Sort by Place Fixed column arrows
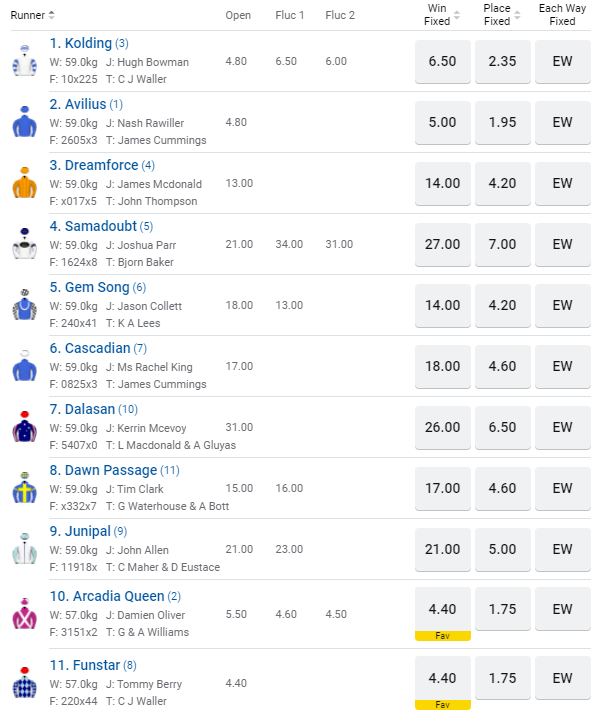This screenshot has height=715, width=604. tap(517, 15)
